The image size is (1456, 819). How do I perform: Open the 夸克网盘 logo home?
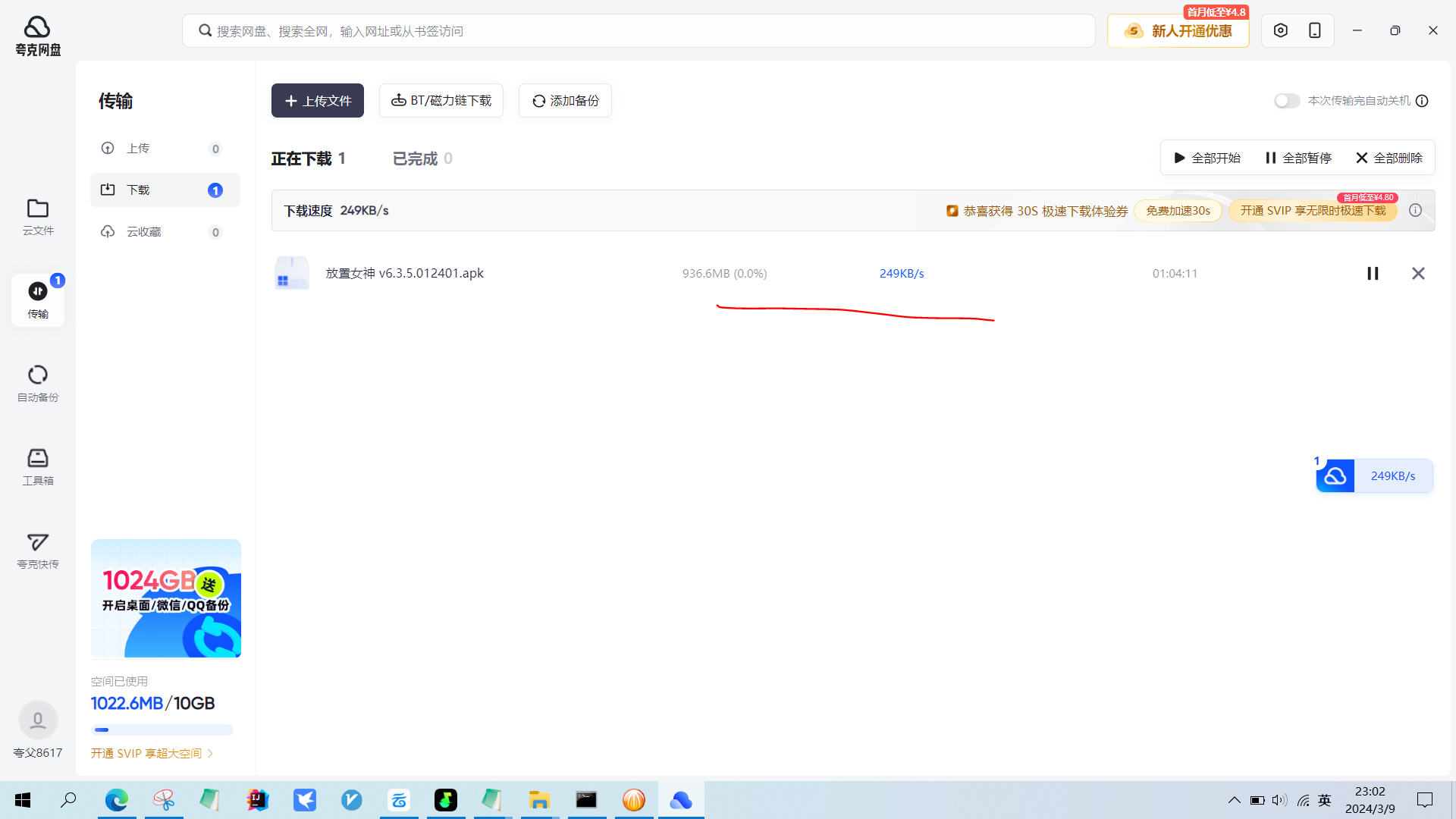click(x=38, y=36)
